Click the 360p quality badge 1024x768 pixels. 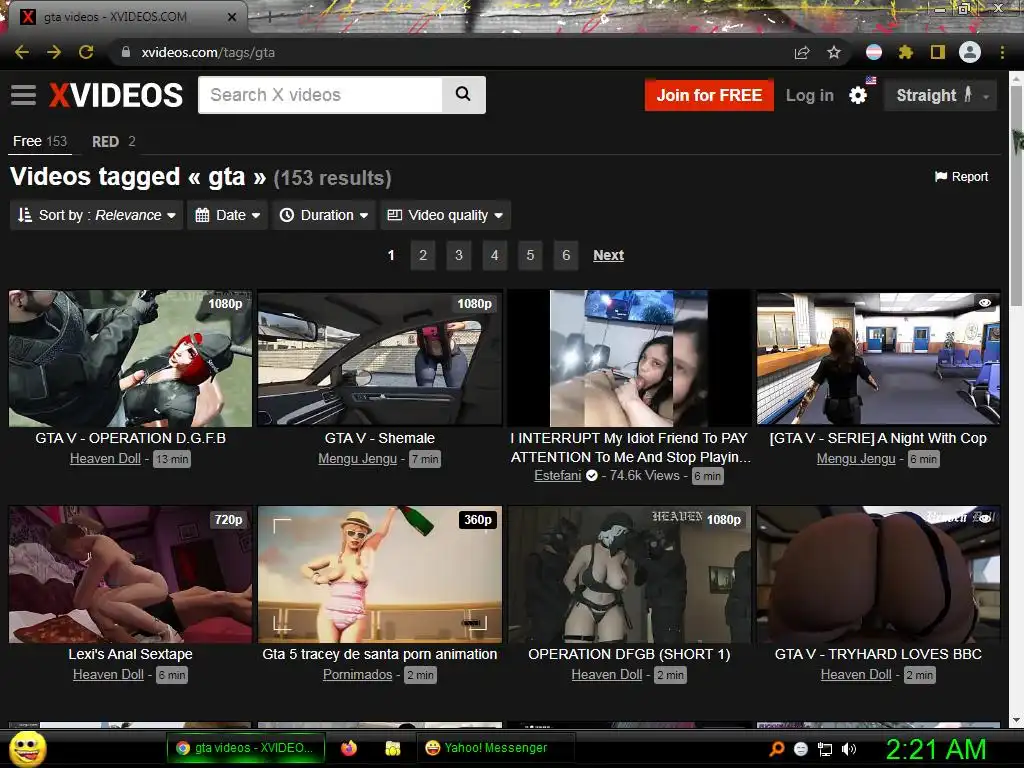tap(478, 520)
